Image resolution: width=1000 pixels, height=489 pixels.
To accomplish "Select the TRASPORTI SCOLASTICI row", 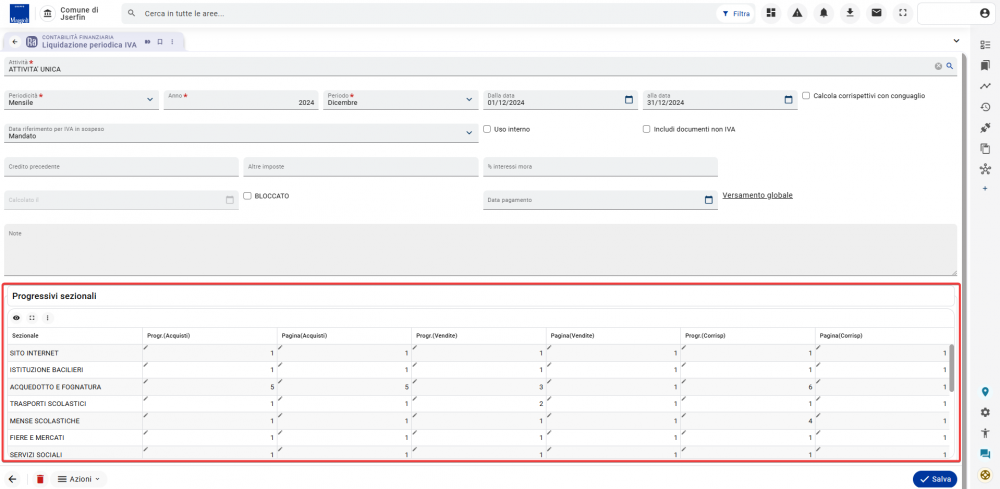I will point(477,404).
